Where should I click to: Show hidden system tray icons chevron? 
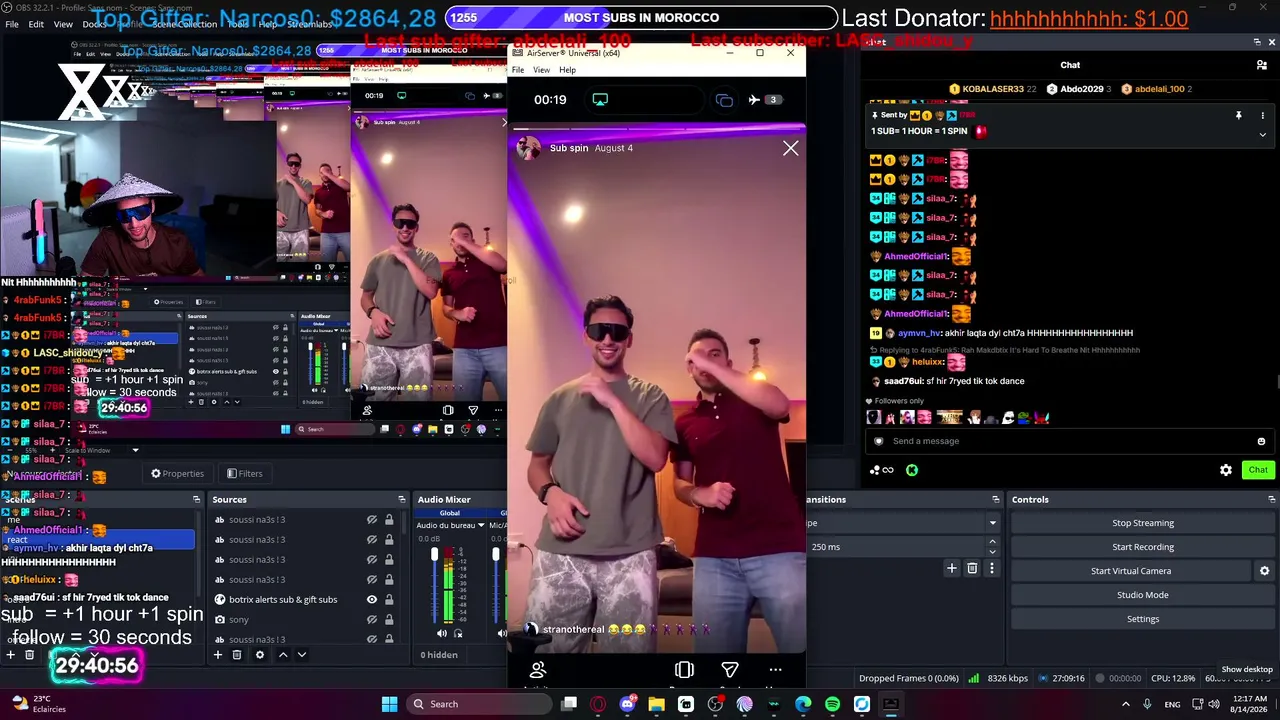click(1125, 704)
